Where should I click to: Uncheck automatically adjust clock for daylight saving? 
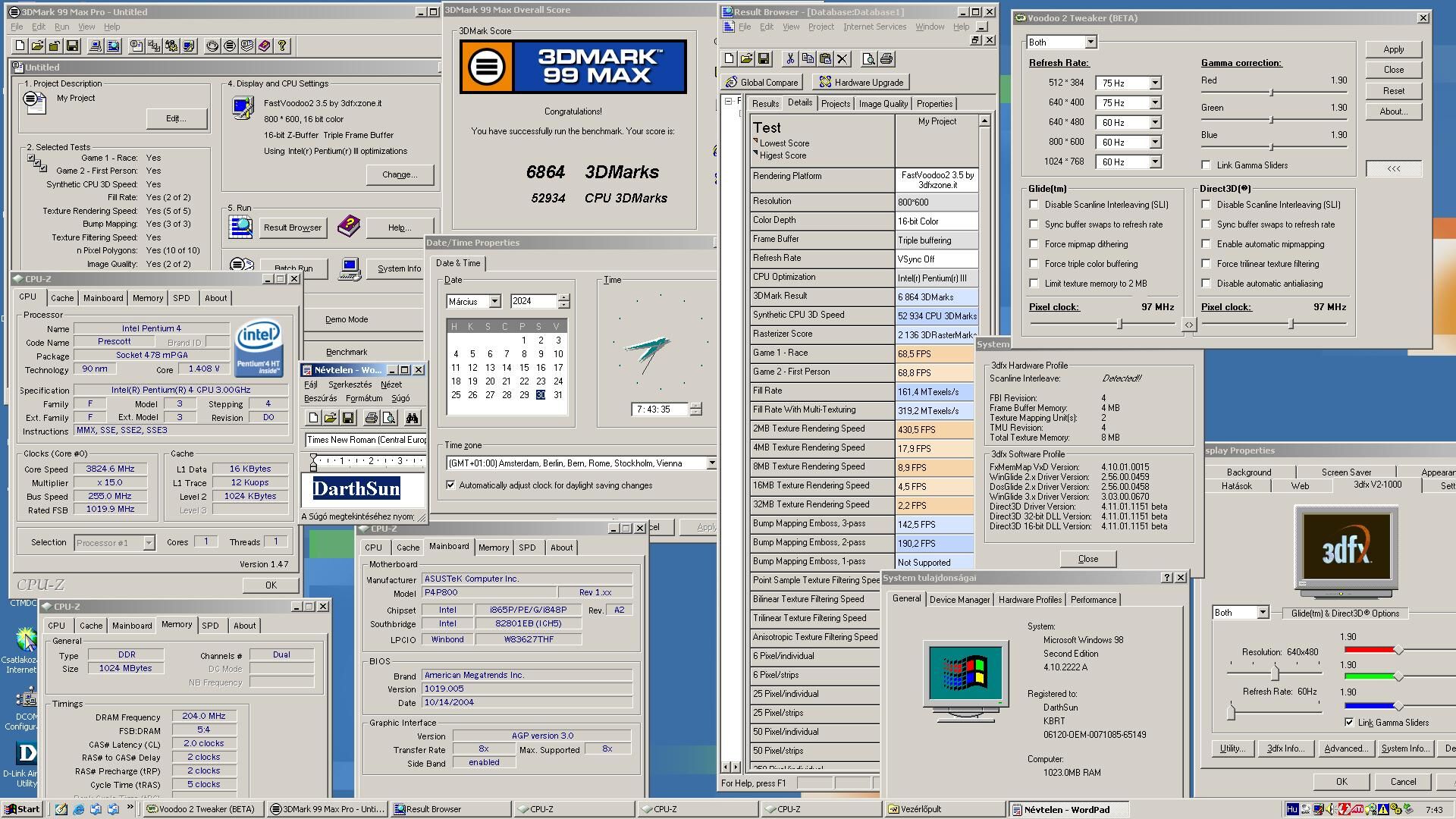pos(451,485)
